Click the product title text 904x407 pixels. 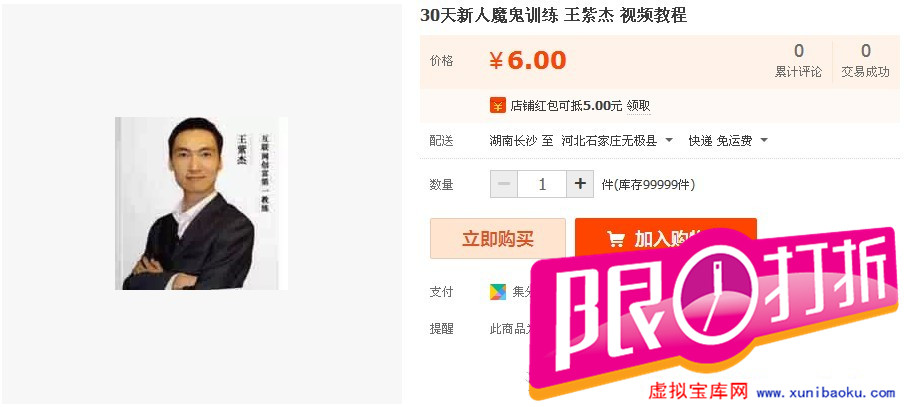coord(553,16)
